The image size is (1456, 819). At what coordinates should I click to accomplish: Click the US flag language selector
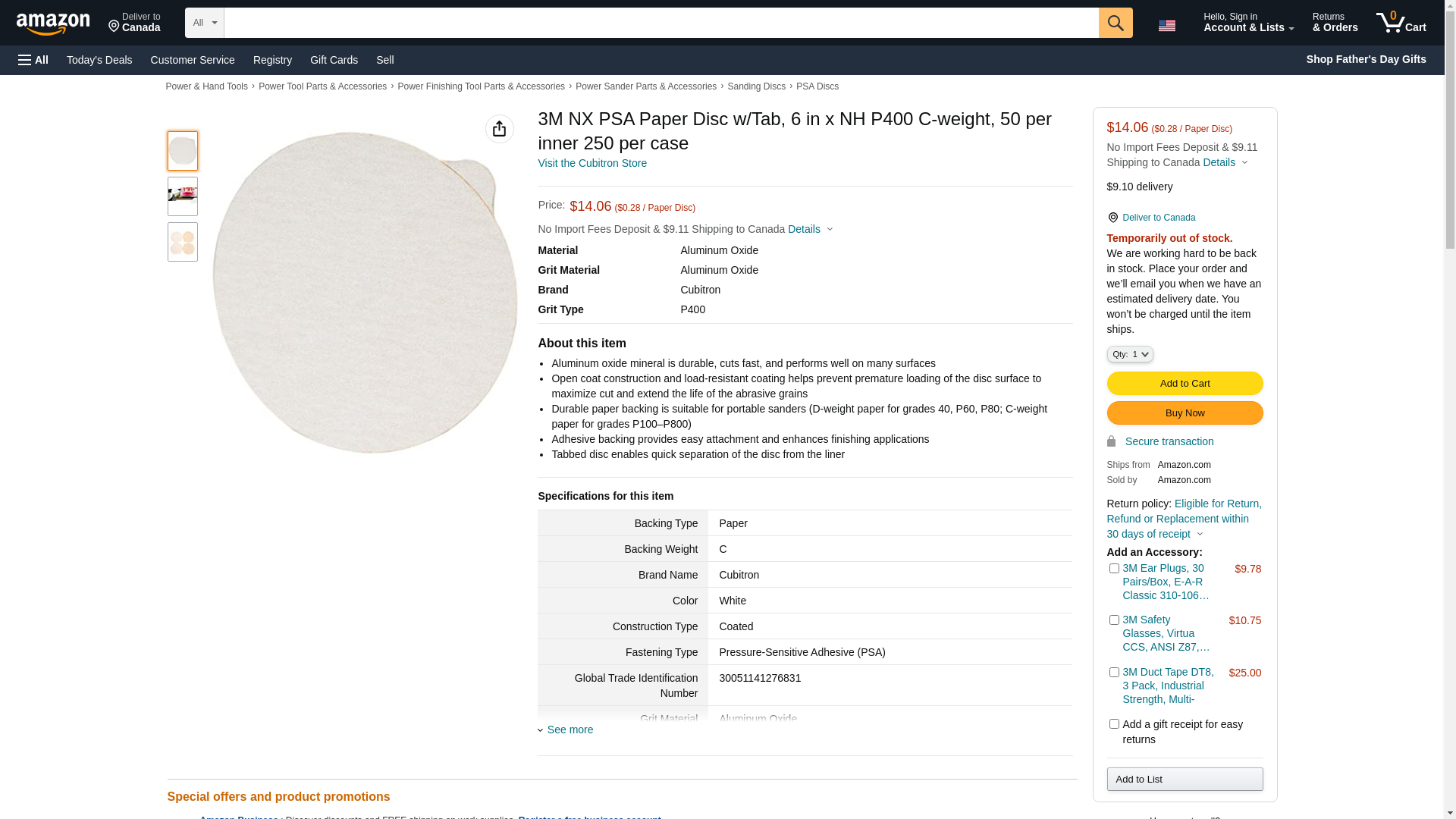pos(1166,25)
